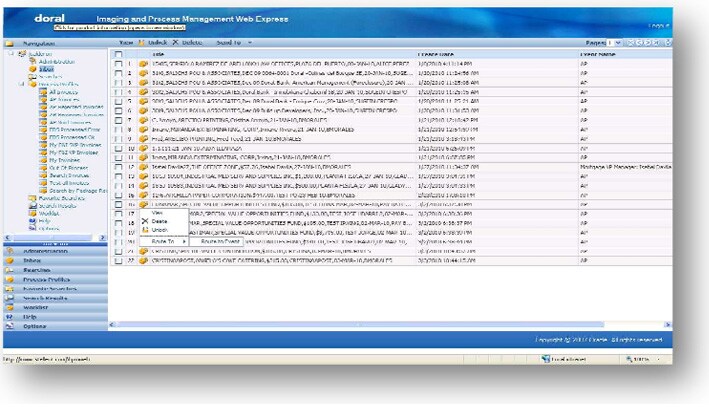
Task: Click the Send To toolbar button
Action: click(x=228, y=43)
